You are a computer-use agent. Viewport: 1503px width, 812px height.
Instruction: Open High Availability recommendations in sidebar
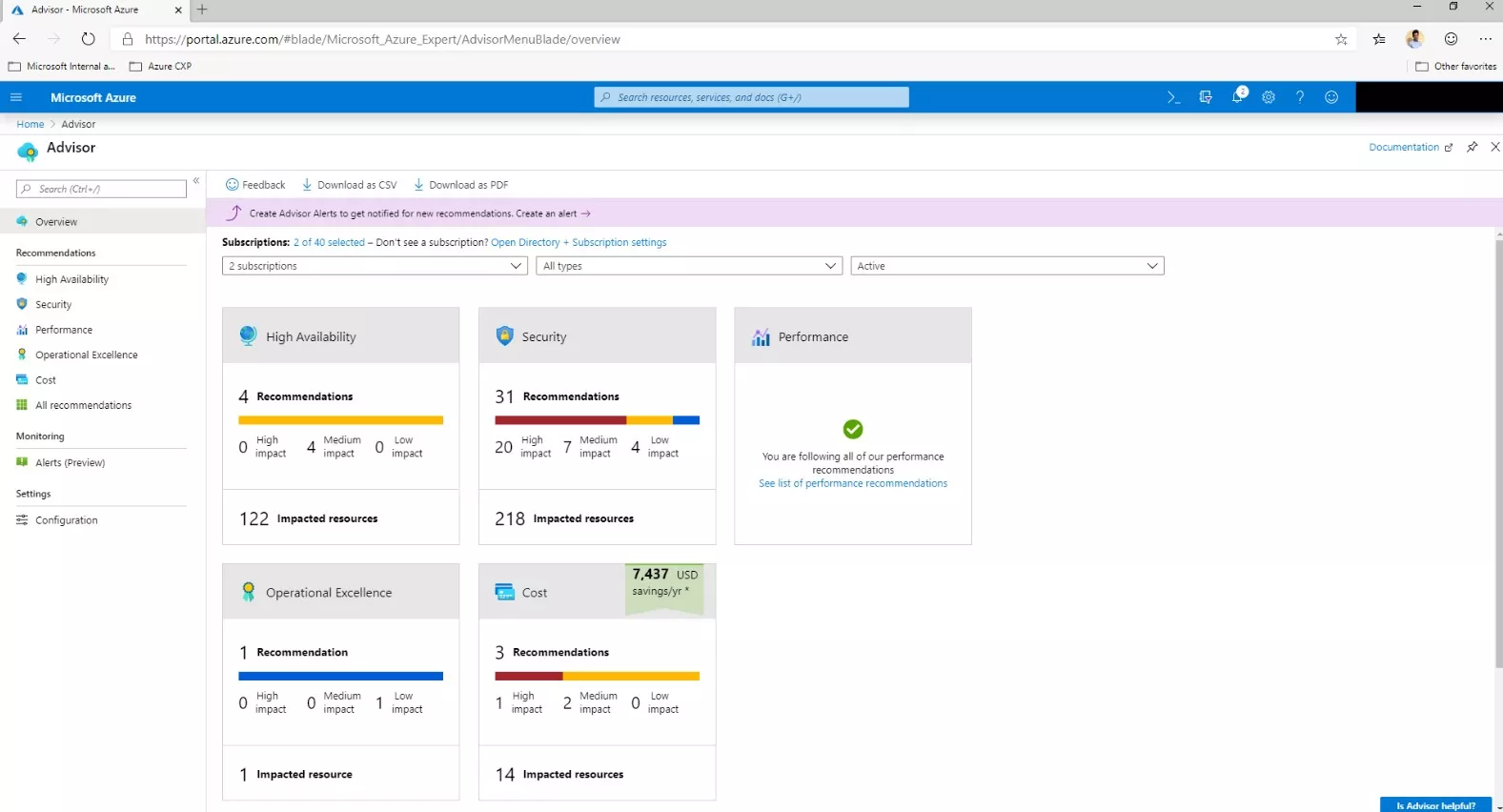[71, 279]
